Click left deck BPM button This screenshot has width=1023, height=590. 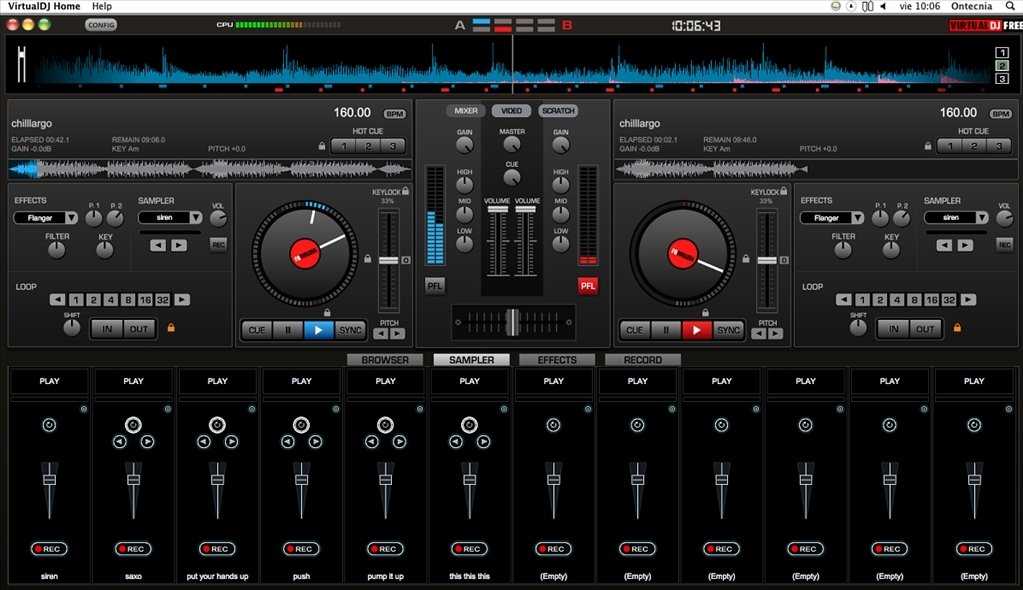[395, 114]
